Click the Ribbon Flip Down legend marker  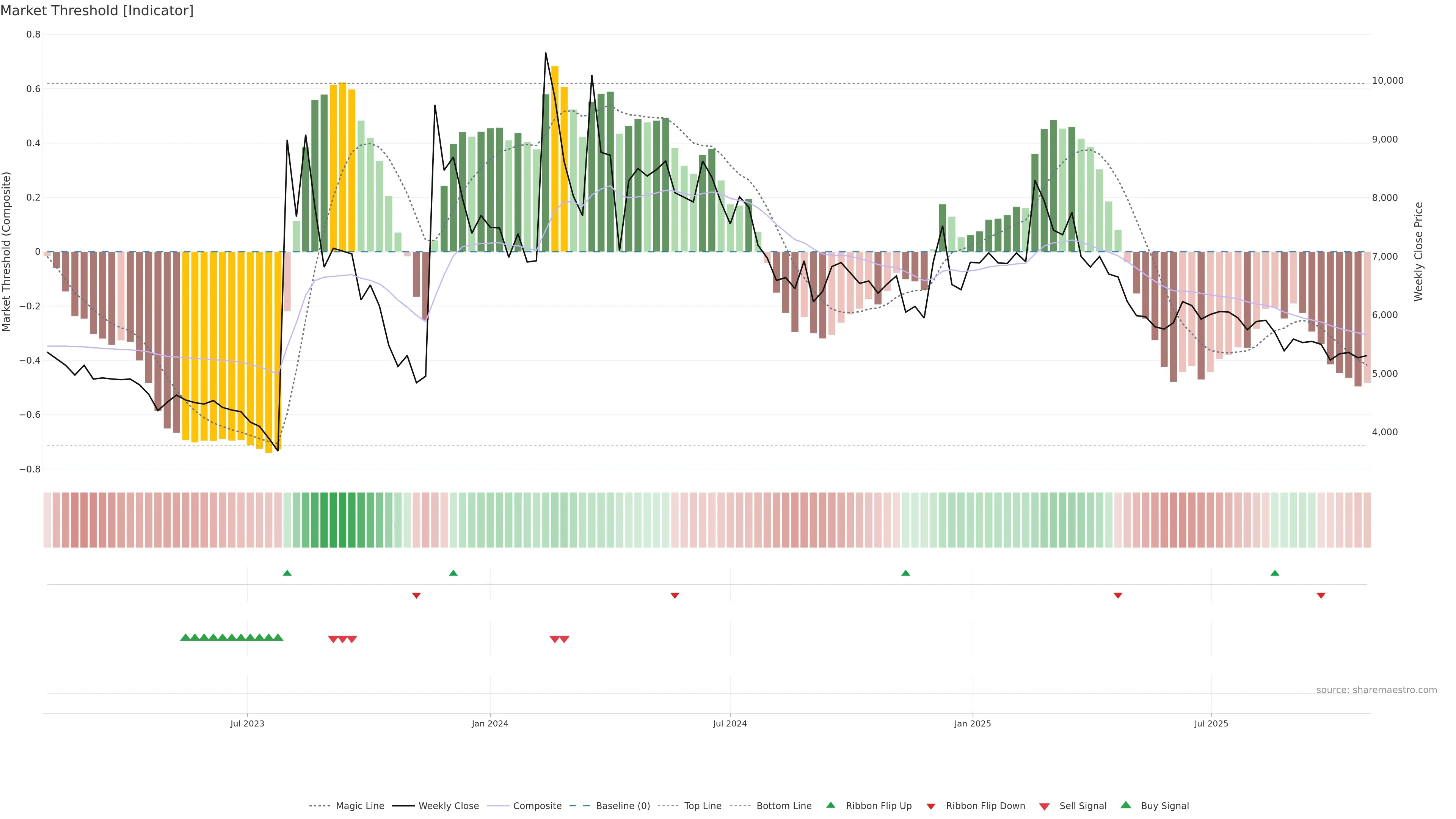click(x=931, y=806)
